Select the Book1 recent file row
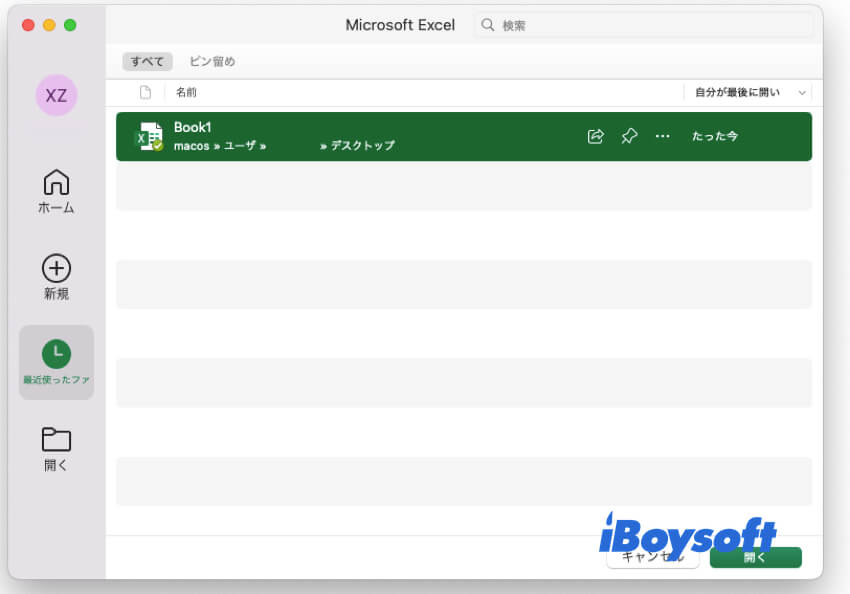Screen dimensions: 850x594 coord(400,135)
